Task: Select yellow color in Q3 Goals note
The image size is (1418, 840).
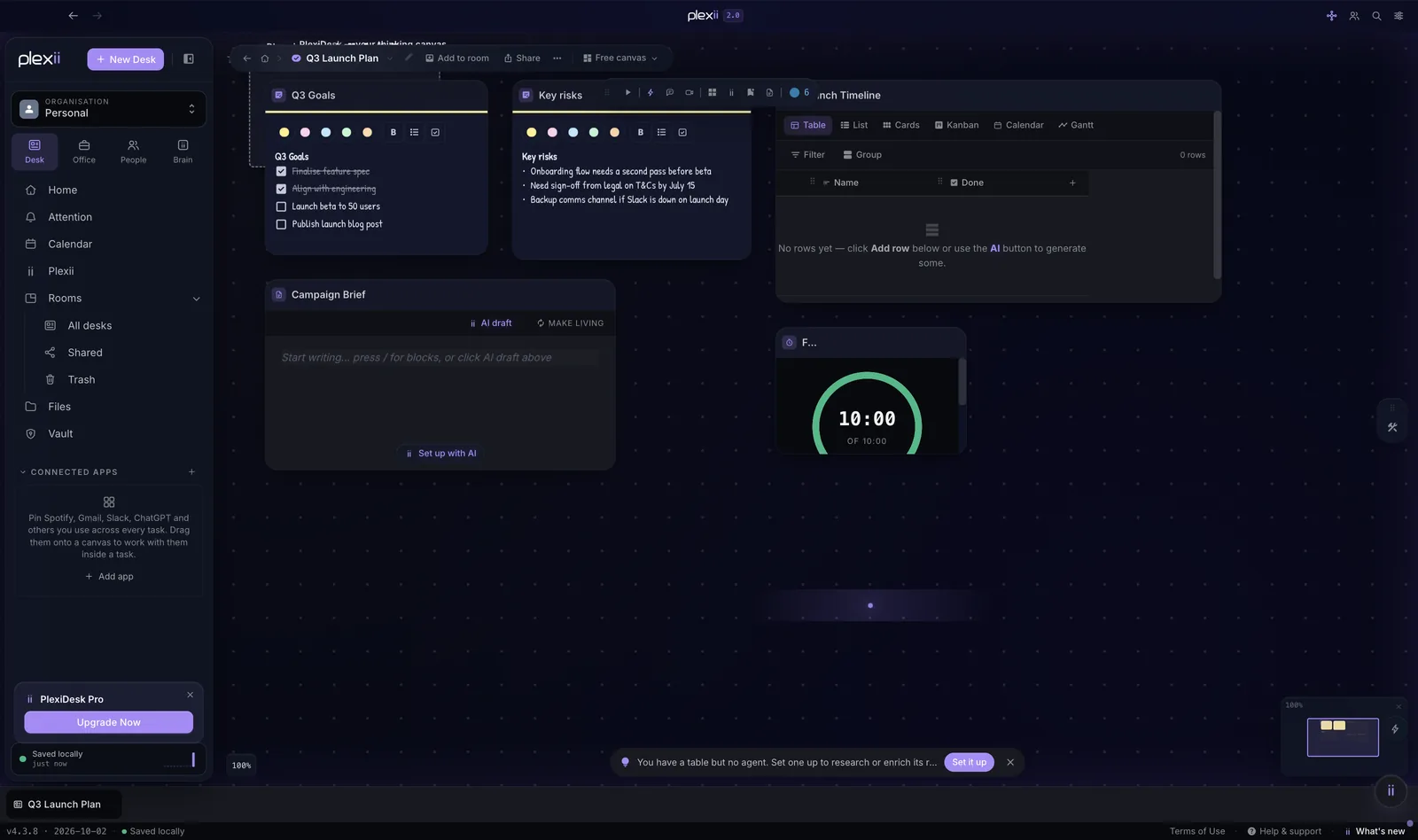Action: pos(284,133)
